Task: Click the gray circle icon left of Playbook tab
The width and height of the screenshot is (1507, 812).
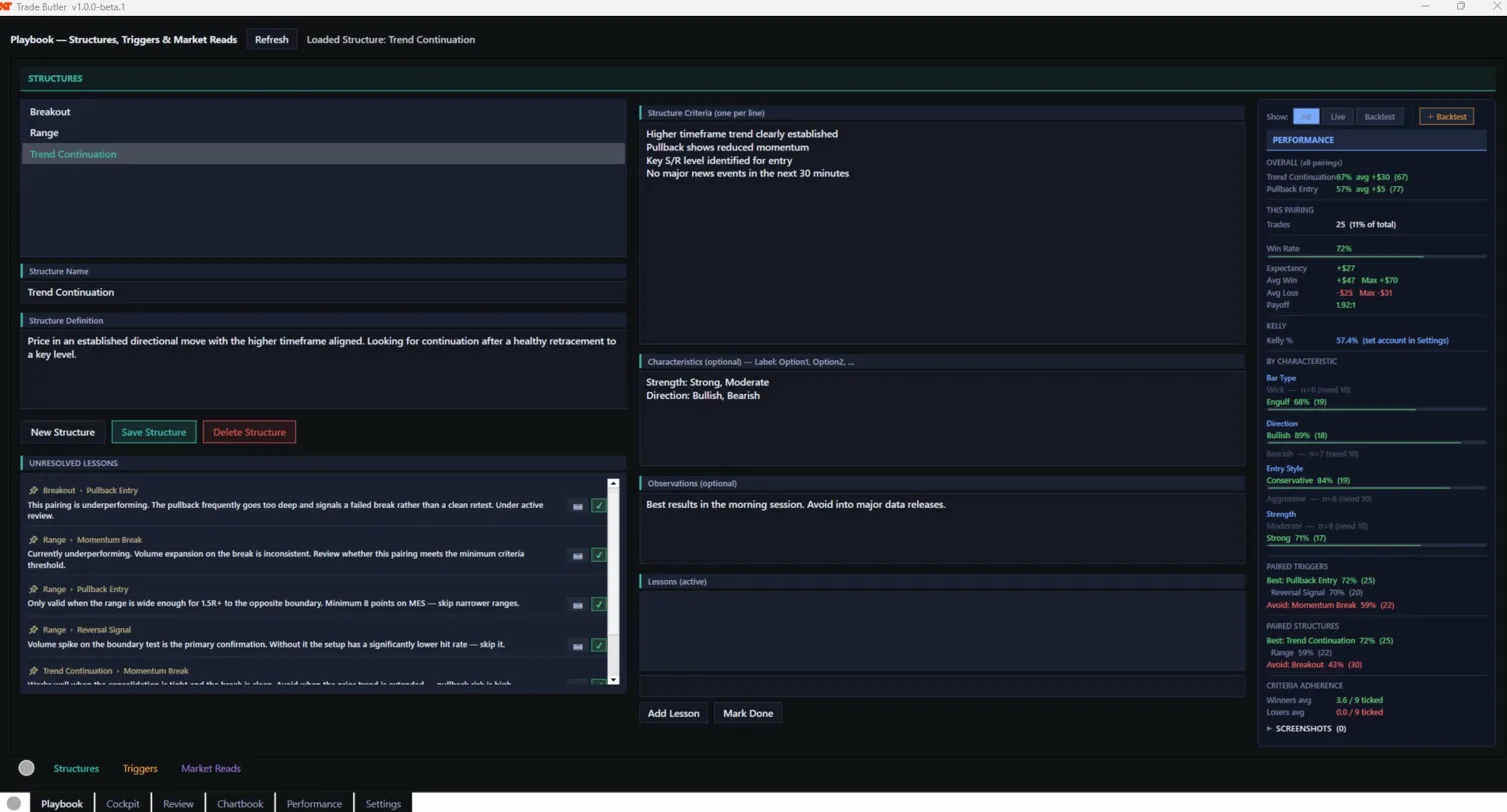Action: click(13, 803)
